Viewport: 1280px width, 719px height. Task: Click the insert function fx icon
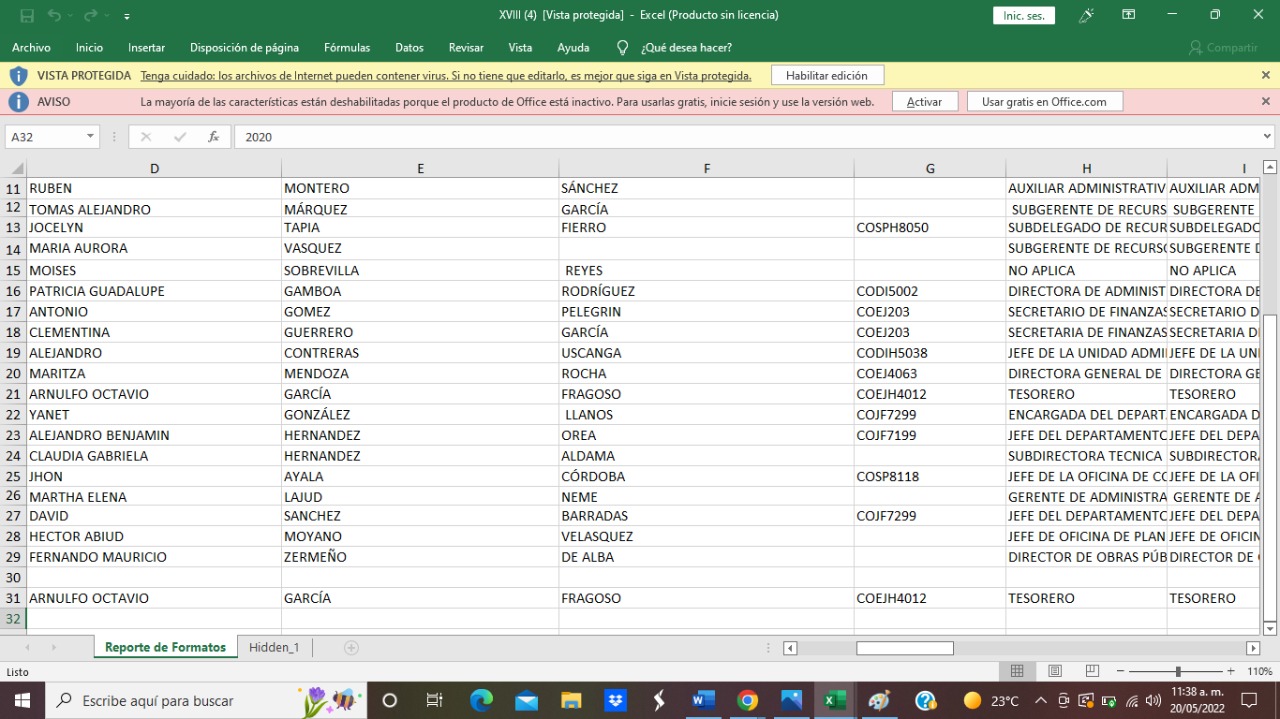pos(213,137)
